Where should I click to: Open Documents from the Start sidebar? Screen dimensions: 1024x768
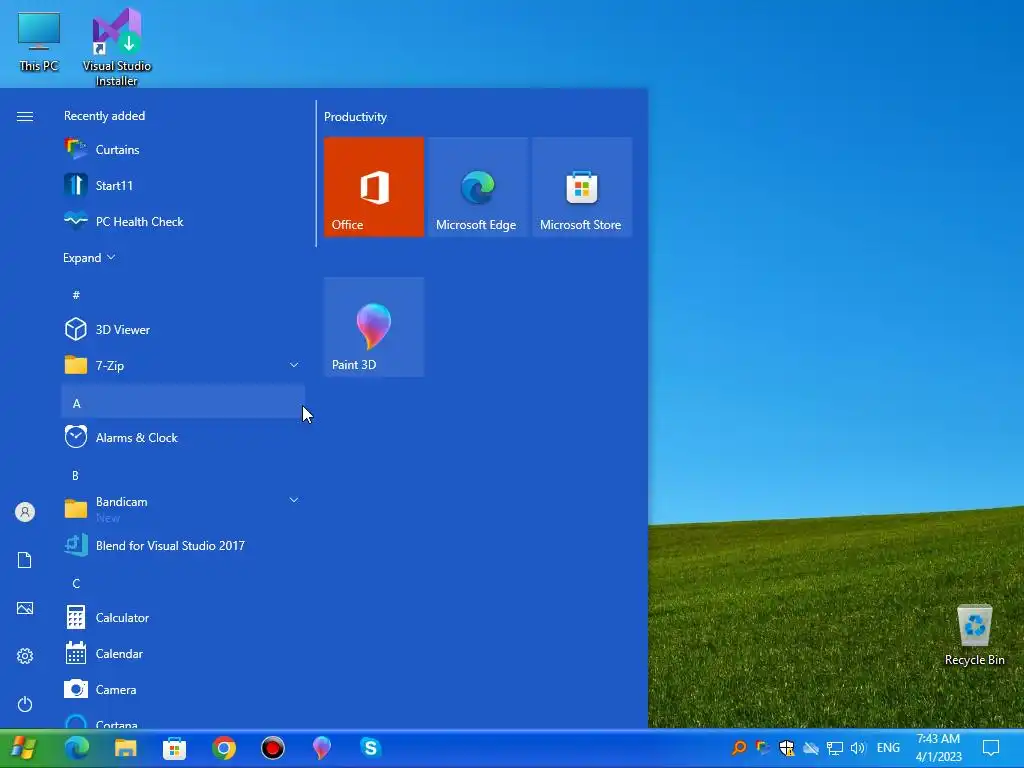click(x=25, y=560)
